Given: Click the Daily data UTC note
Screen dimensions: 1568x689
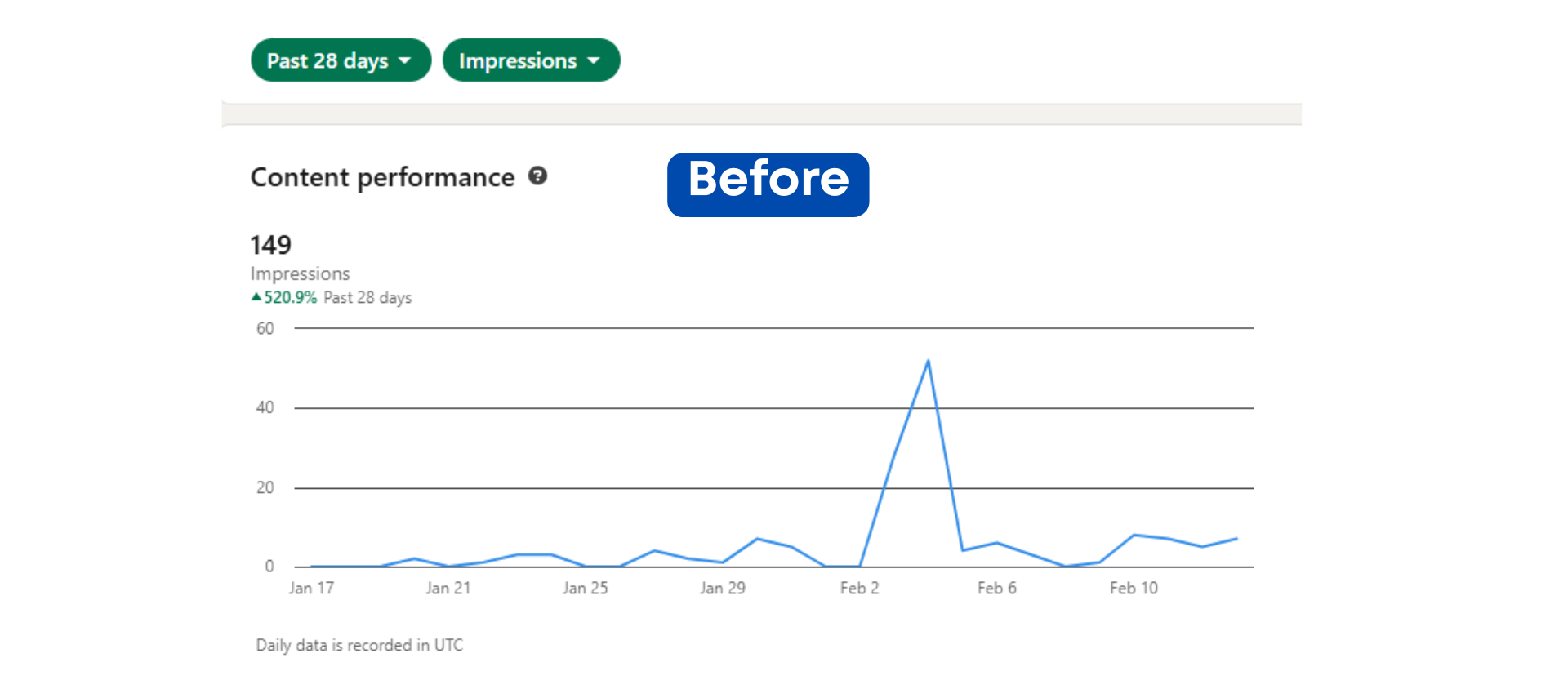Looking at the screenshot, I should [x=359, y=645].
